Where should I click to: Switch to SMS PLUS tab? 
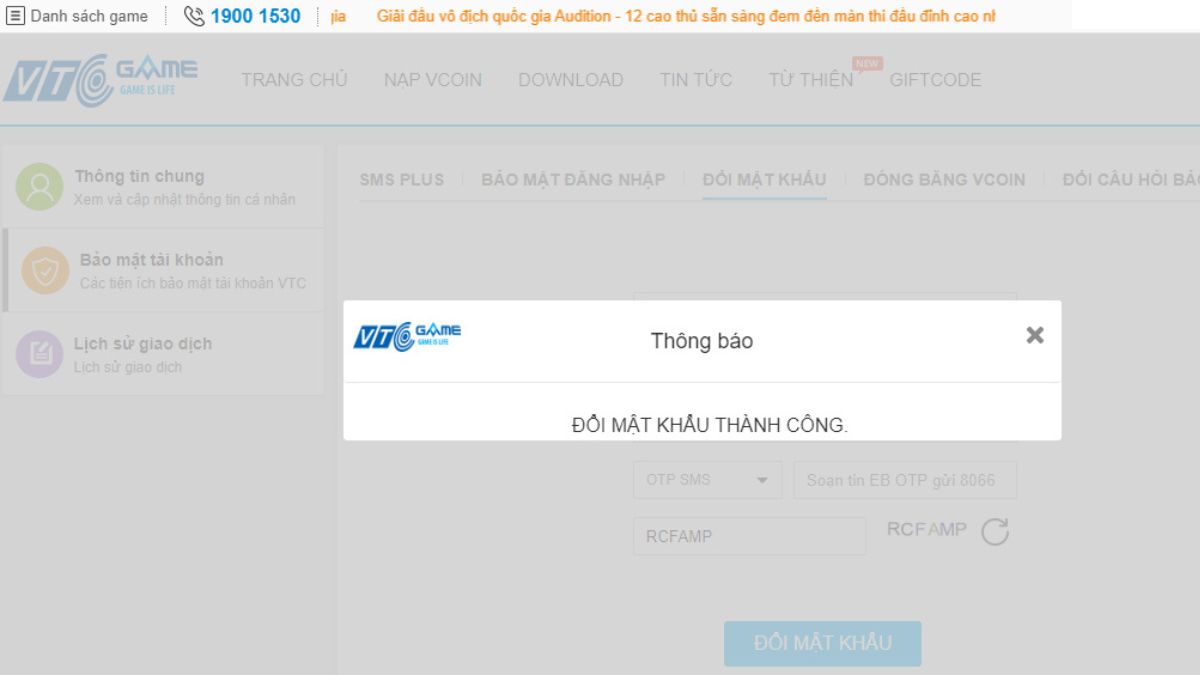point(402,180)
